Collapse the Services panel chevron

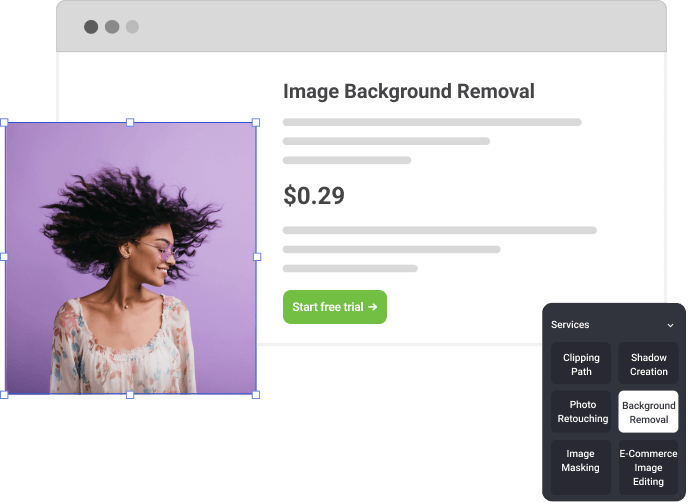point(670,325)
